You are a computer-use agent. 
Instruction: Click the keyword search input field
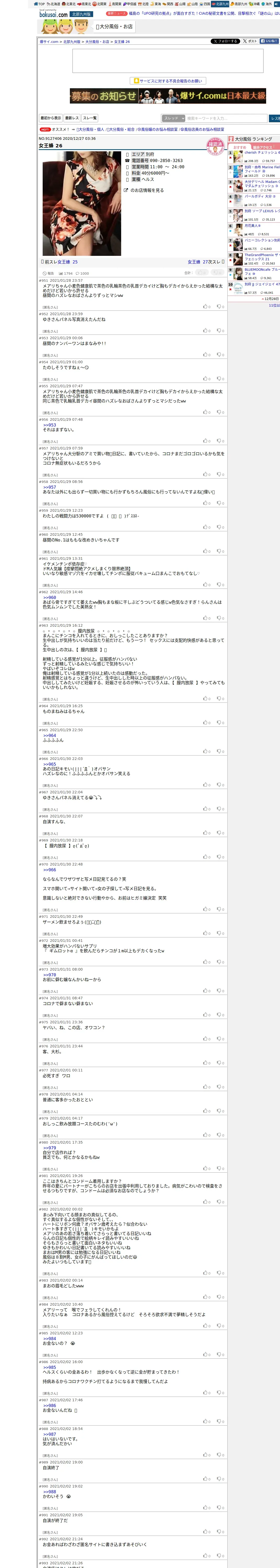tap(226, 118)
